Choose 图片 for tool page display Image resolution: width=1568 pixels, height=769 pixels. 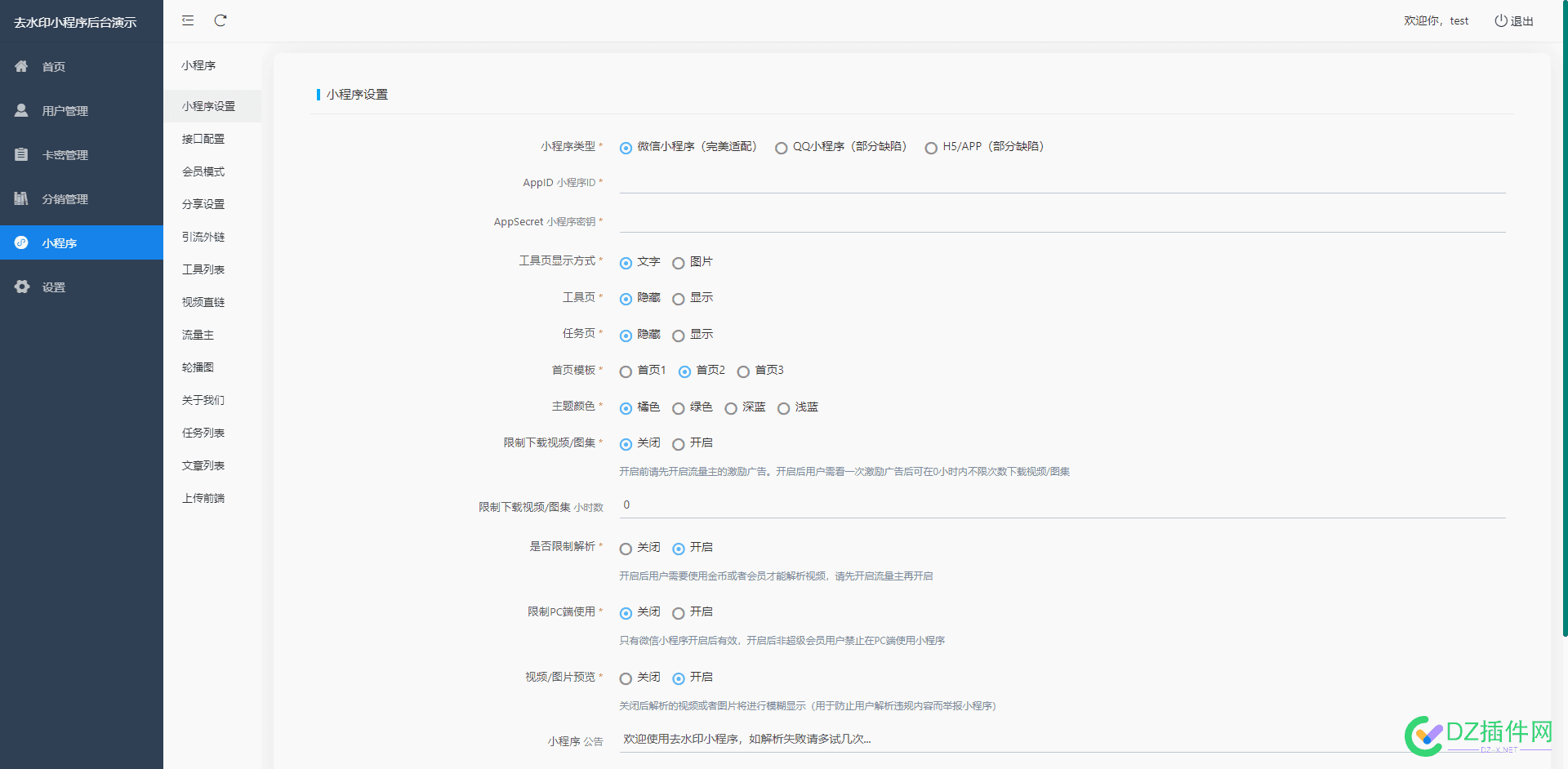pos(679,263)
